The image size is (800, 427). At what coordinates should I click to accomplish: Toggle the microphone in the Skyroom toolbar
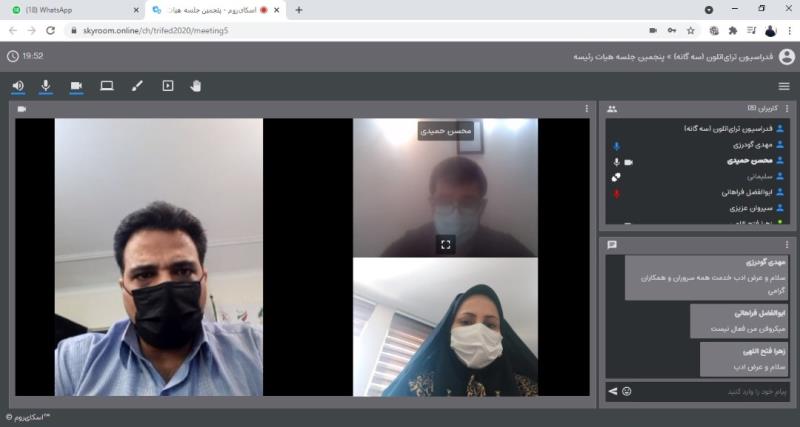(x=46, y=86)
